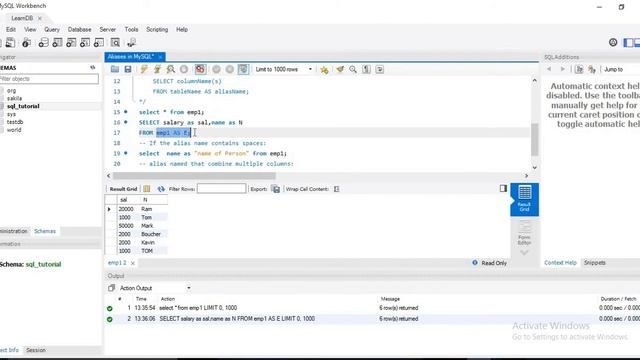Reconnect to DBMS icon
The image size is (640, 360).
(x=131, y=42)
